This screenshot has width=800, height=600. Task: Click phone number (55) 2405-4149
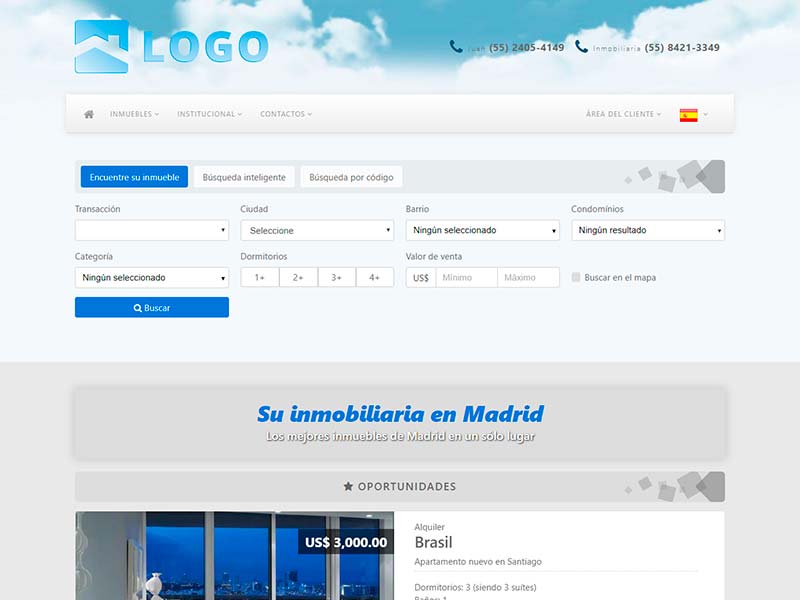coord(527,47)
